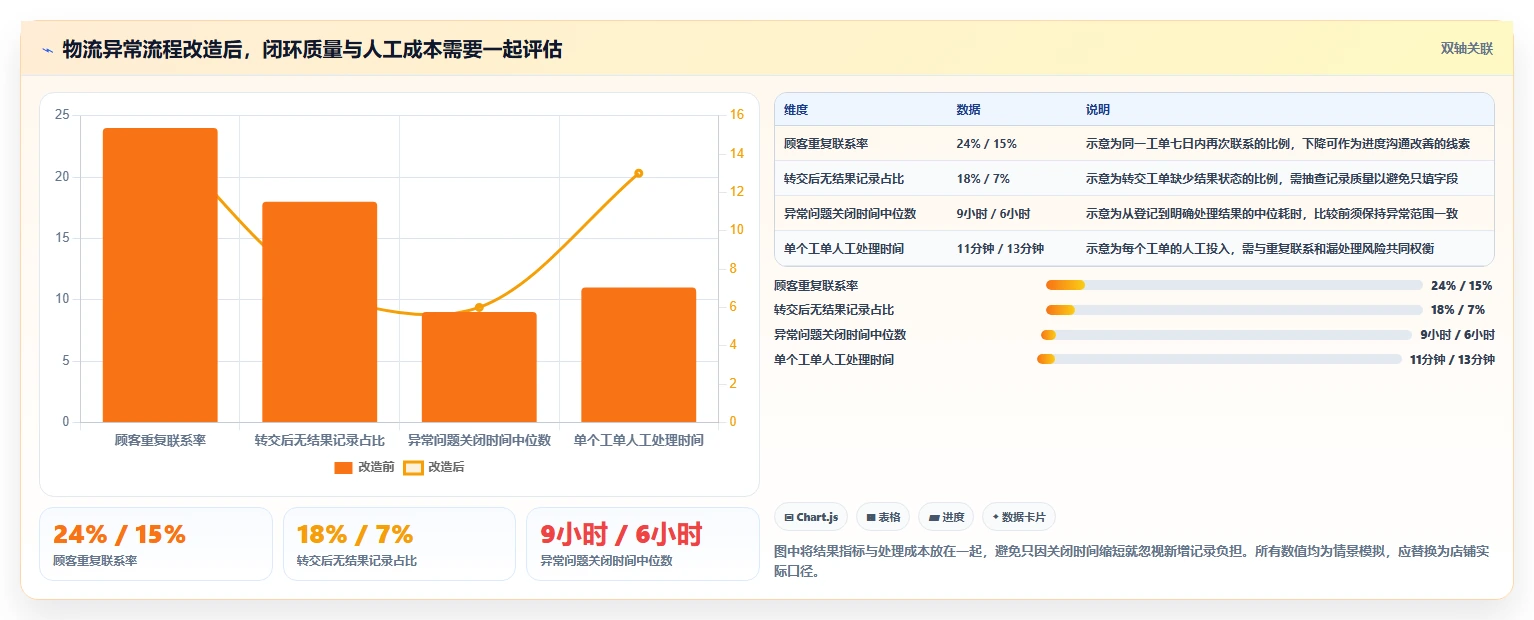Click the 11分钟 / 13分钟 table cell
This screenshot has height=620, width=1534.
[1000, 249]
